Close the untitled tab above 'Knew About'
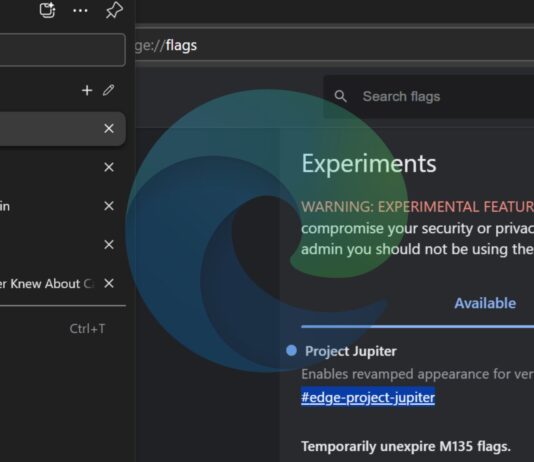The width and height of the screenshot is (534, 462). pyautogui.click(x=109, y=244)
